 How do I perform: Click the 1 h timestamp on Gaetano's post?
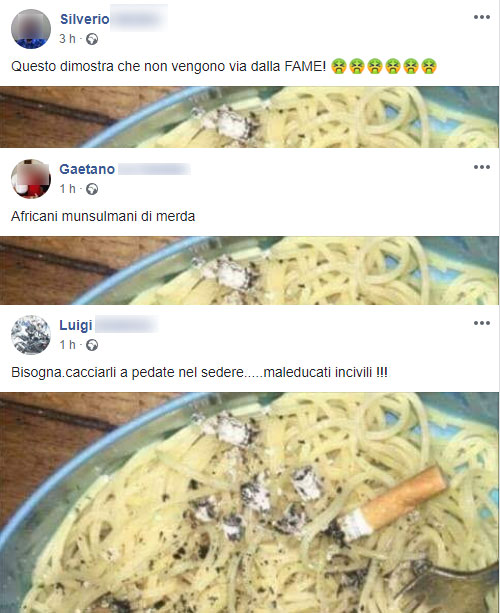67,189
